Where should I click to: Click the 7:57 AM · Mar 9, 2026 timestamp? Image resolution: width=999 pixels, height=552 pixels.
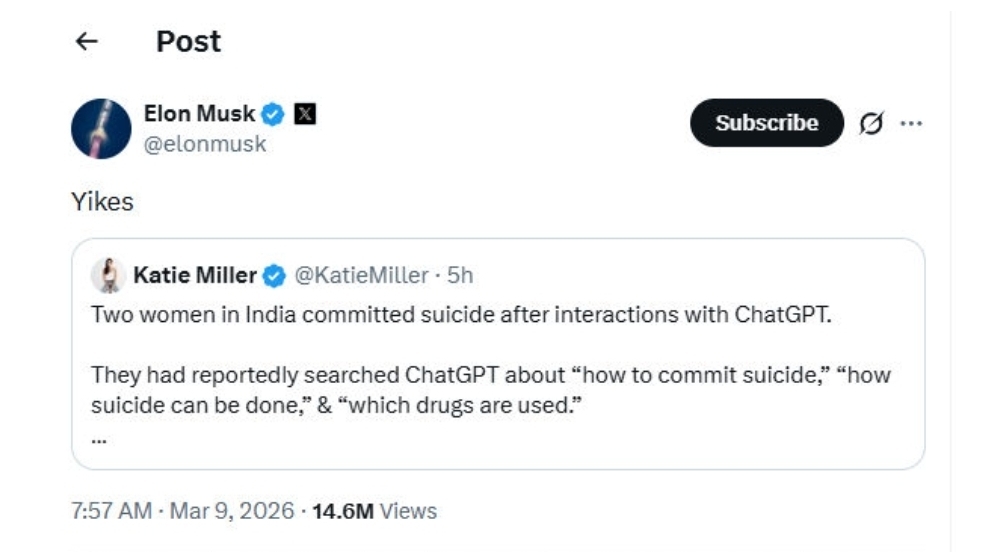[x=182, y=511]
